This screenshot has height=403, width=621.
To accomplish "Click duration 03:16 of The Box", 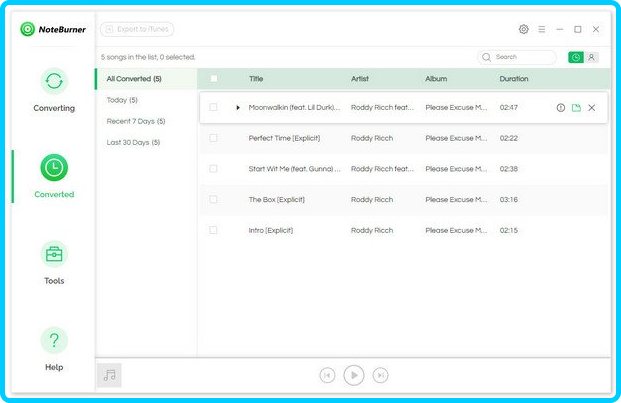I will (509, 200).
